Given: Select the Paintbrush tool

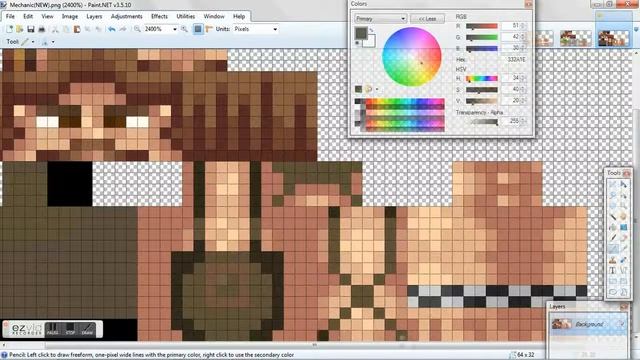Looking at the screenshot, I should [x=612, y=238].
